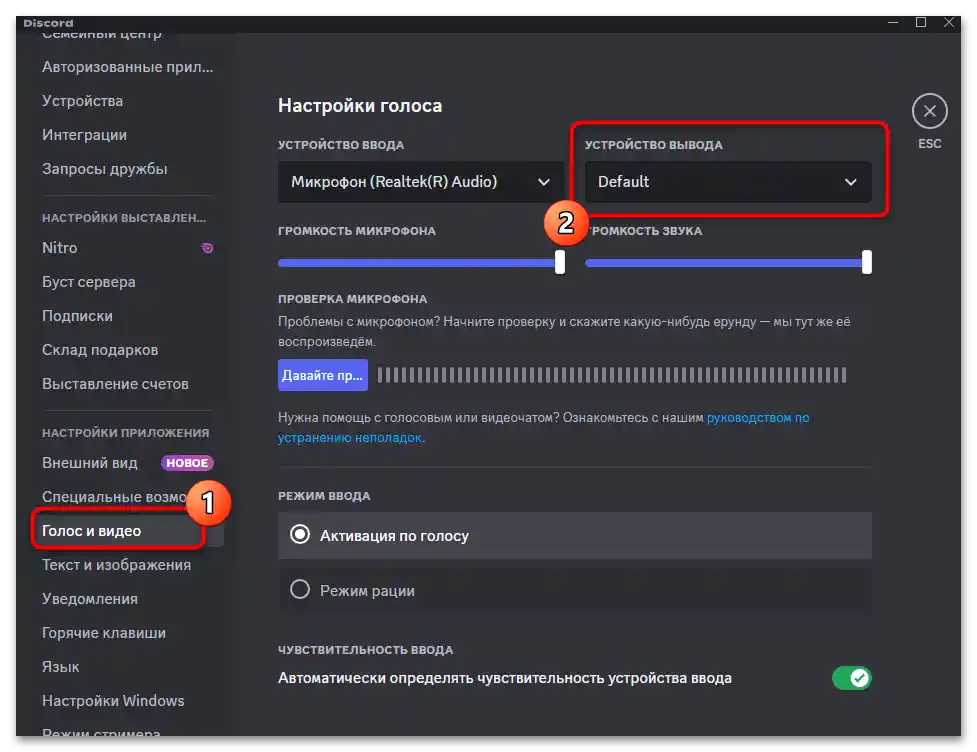Click the ESC close icon
This screenshot has height=752, width=977.
[929, 111]
